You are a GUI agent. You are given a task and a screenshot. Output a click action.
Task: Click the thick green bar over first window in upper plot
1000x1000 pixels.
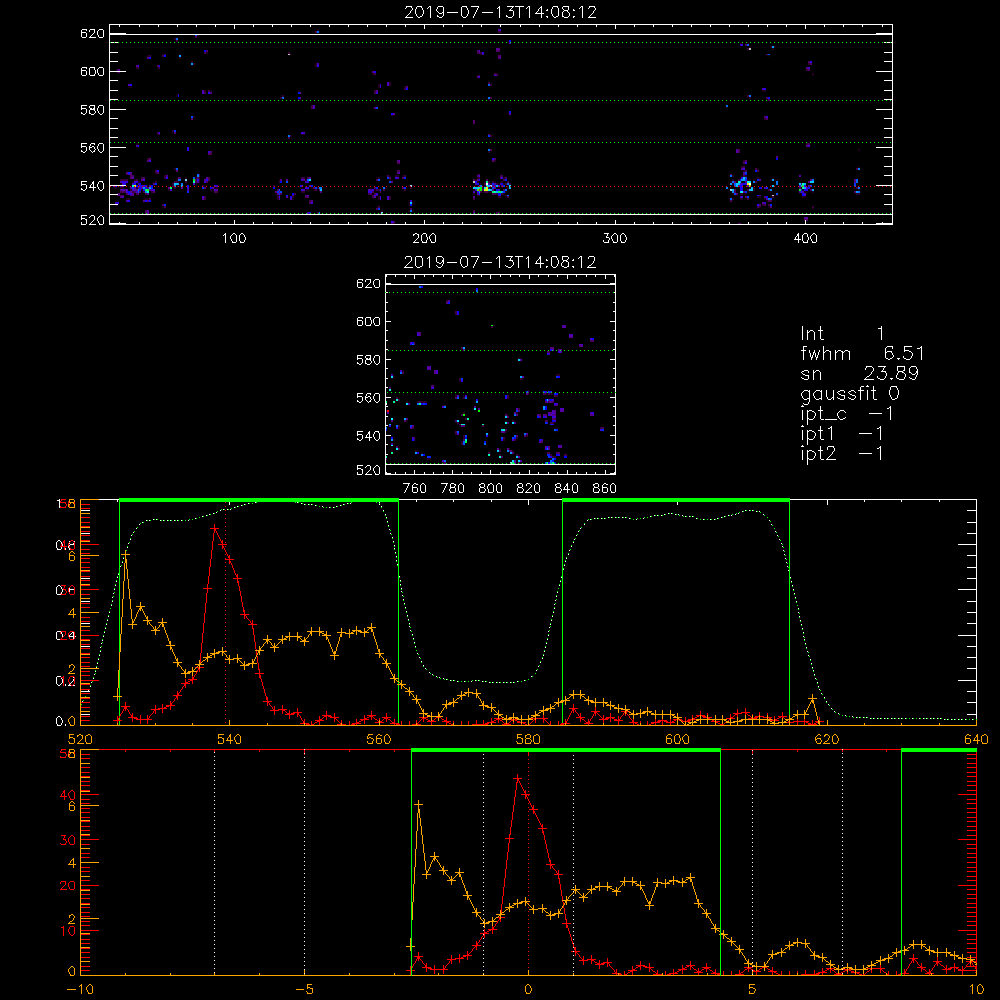click(259, 500)
